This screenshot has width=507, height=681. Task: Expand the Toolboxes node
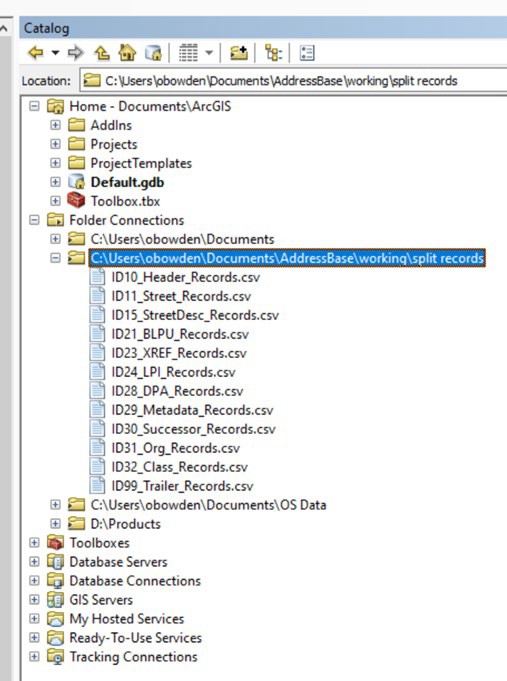tap(34, 543)
